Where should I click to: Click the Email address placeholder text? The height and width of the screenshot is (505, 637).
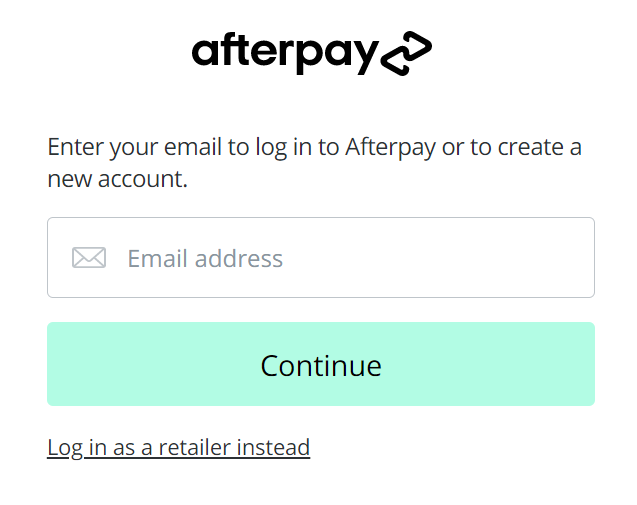205,258
